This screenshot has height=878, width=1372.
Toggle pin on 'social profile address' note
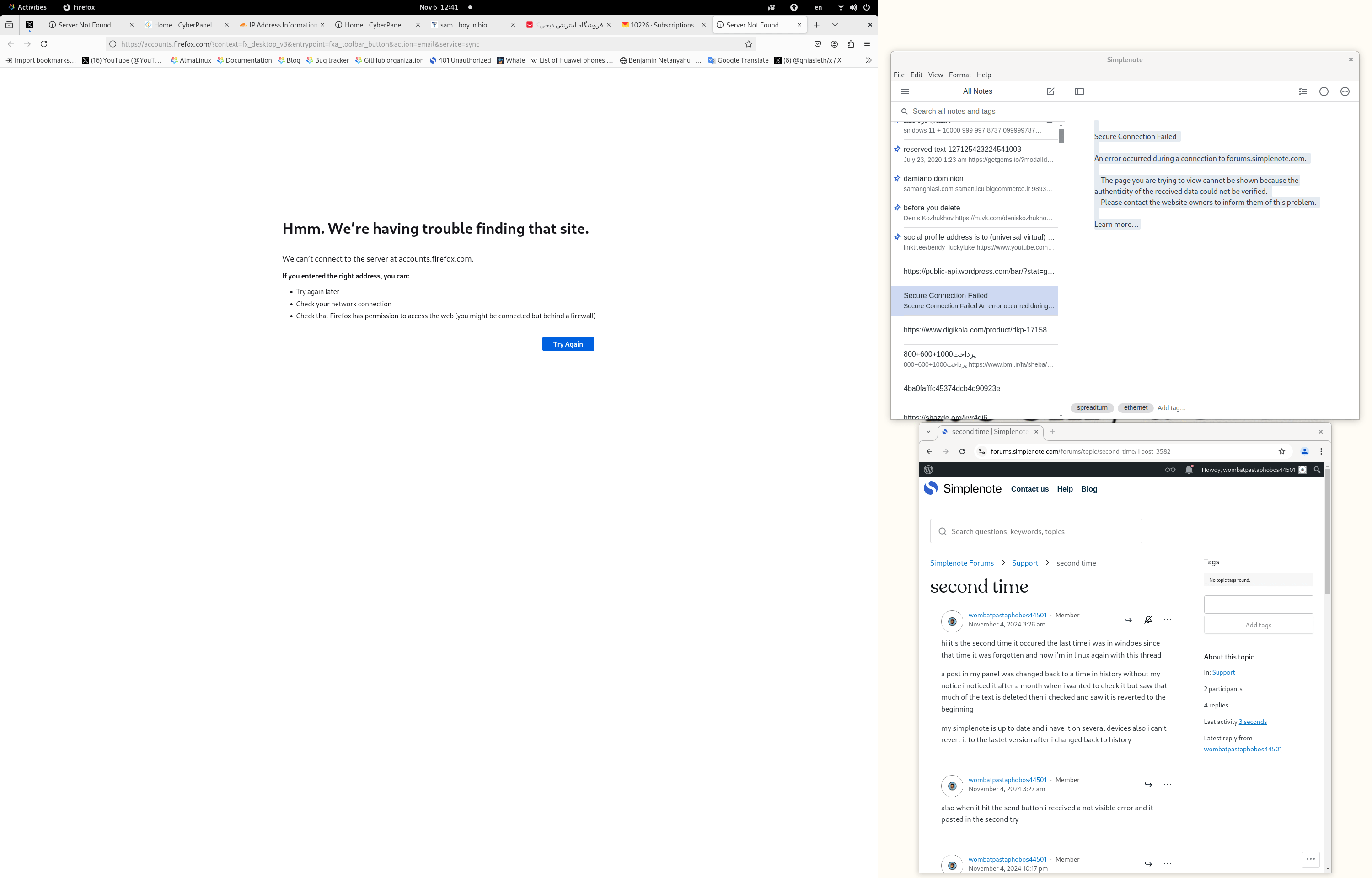pos(897,236)
